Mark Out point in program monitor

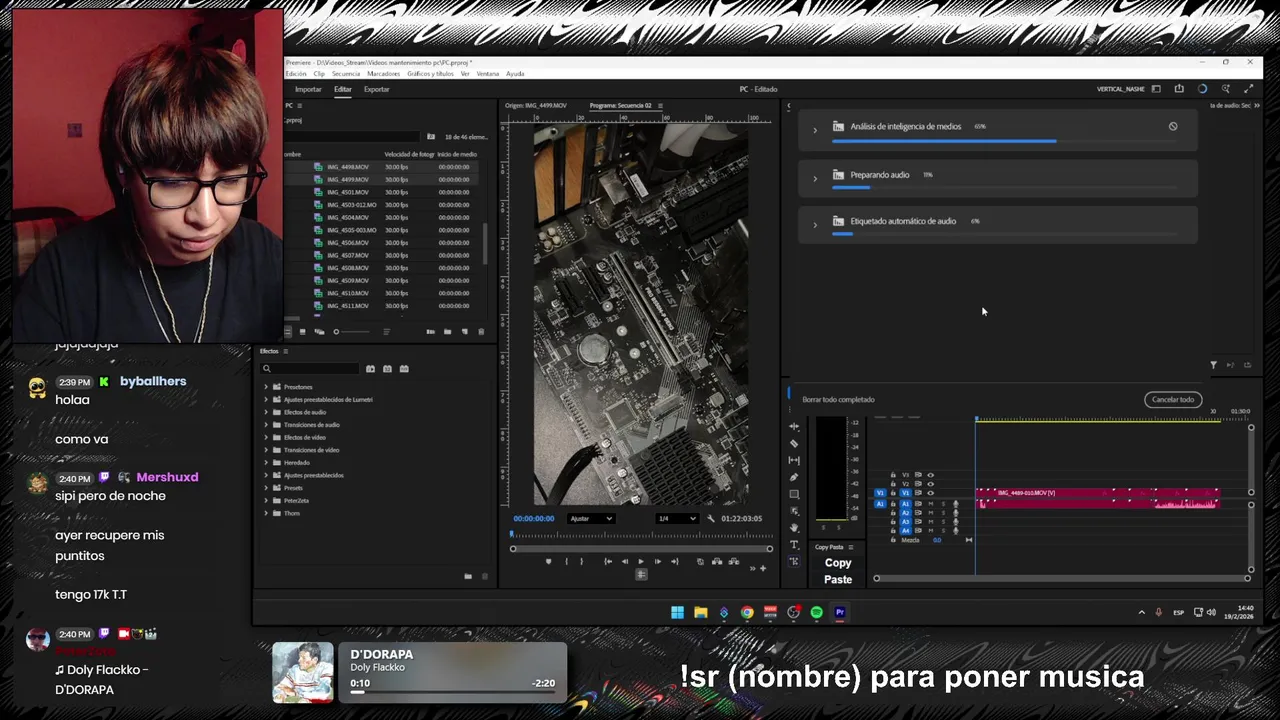(x=582, y=561)
